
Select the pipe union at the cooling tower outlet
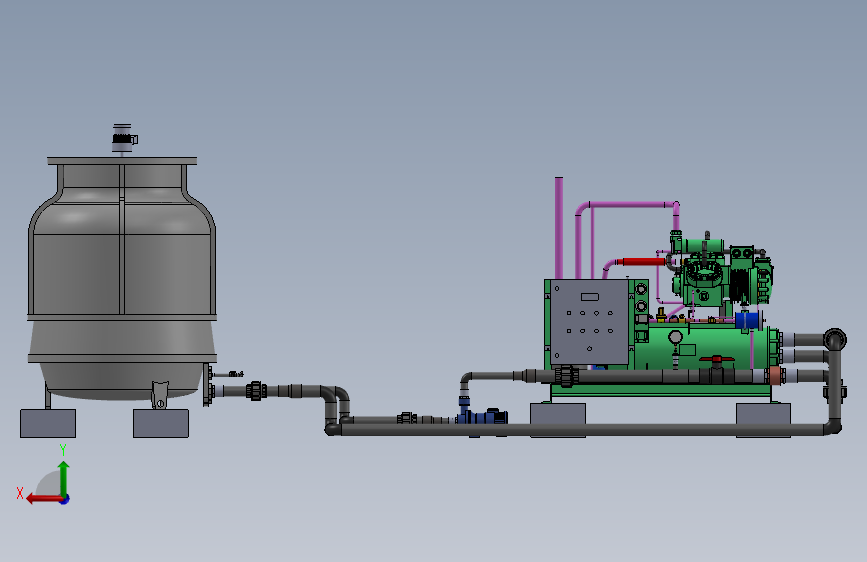256,391
